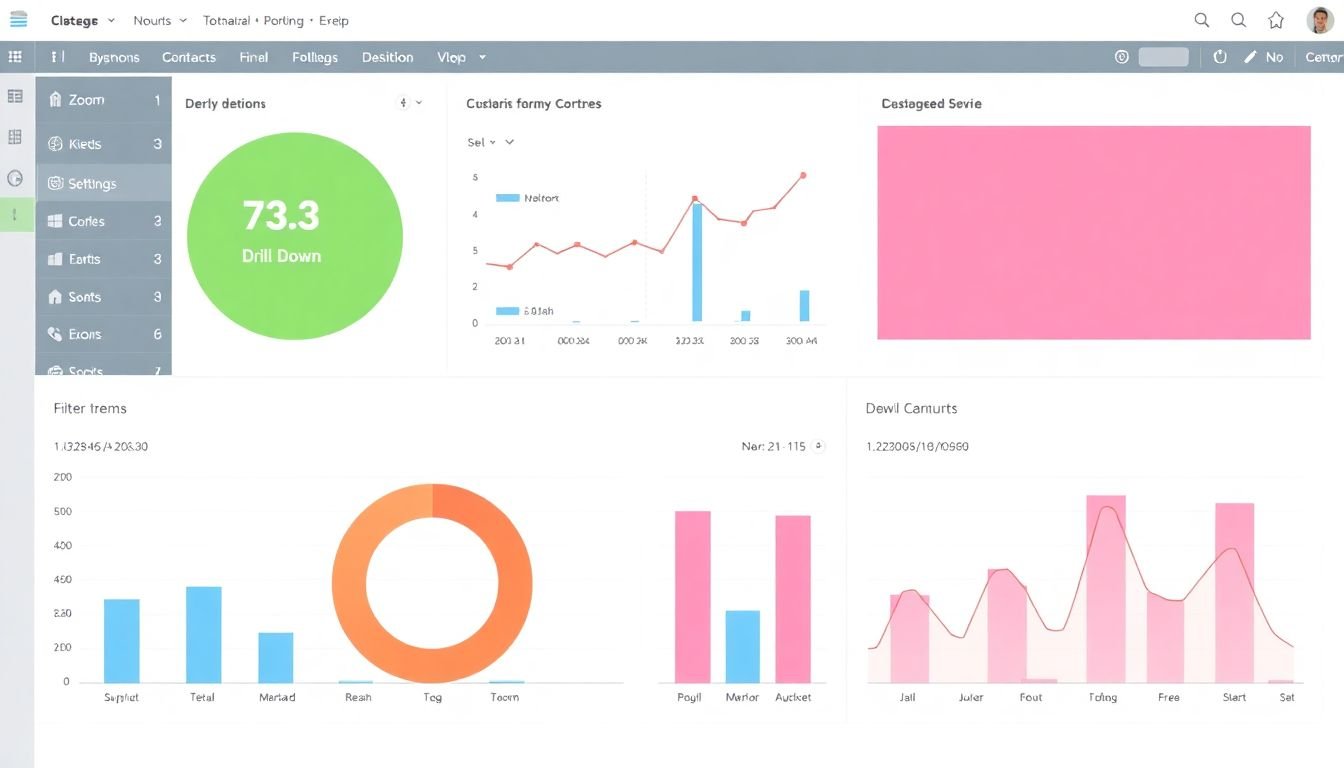Click the green 73.3 Drill Down circle
The width and height of the screenshot is (1344, 768).
[x=295, y=236]
